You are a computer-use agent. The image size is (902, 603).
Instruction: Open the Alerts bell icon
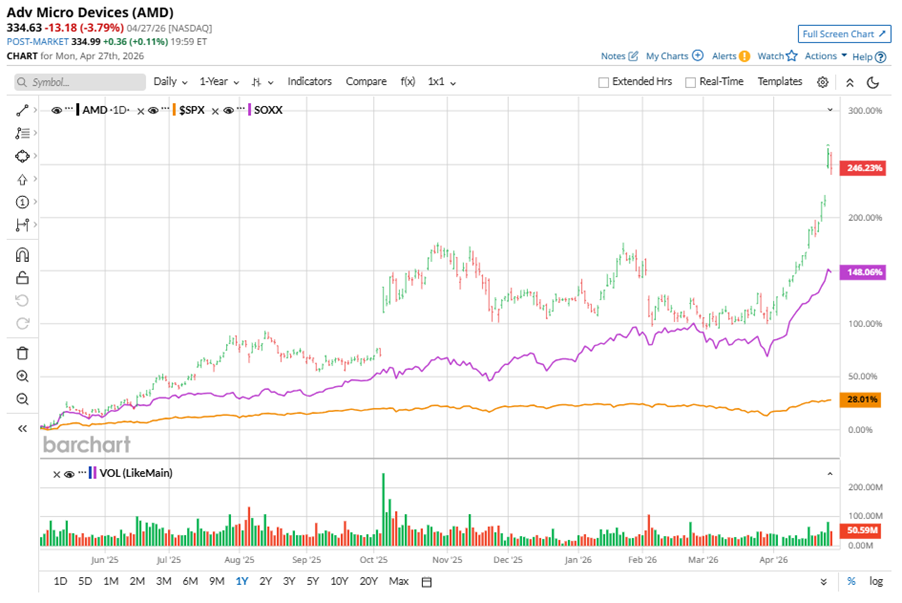(x=744, y=56)
